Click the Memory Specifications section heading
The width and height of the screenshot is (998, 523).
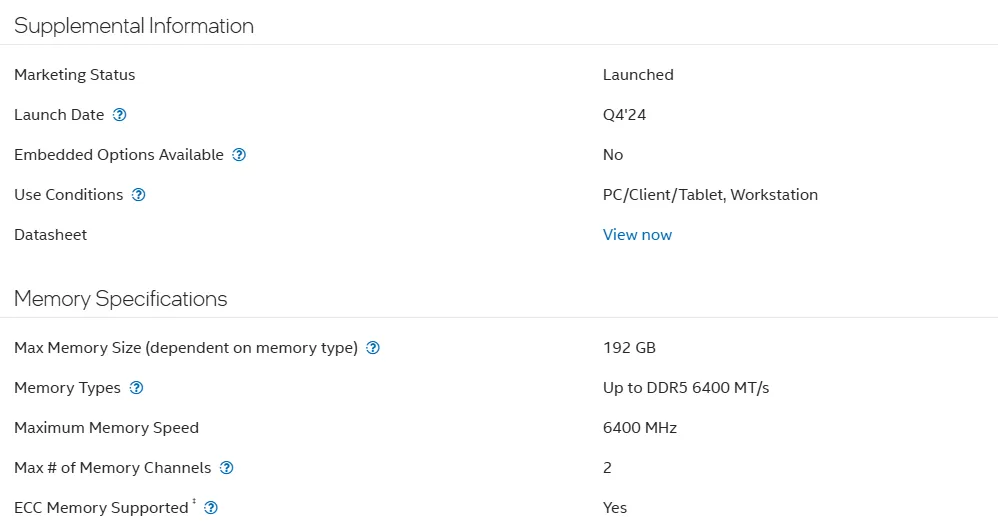[120, 298]
